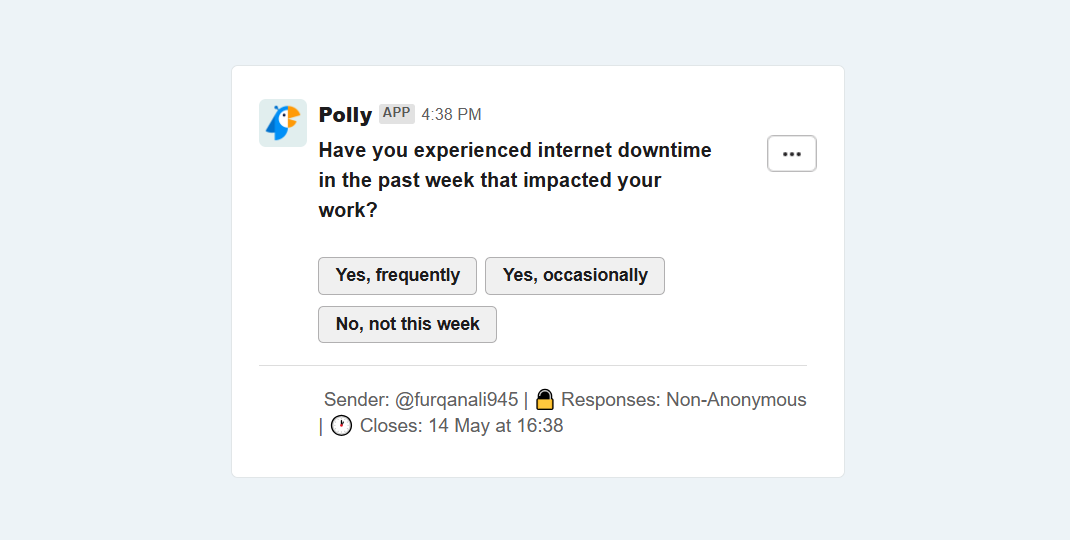1070x540 pixels.
Task: Open the three-dots more options menu
Action: 792,154
